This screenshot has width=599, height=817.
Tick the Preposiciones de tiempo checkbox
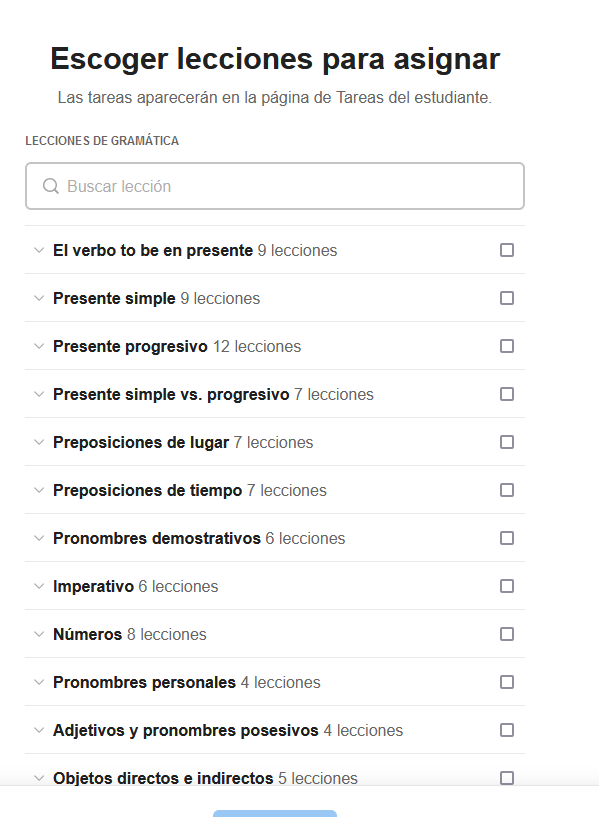[x=507, y=490]
